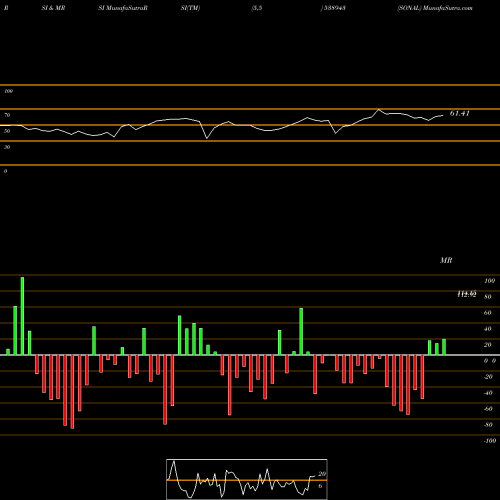Click the 112.92 value on MR chart
Image resolution: width=500 pixels, height=500 pixels.
(x=467, y=294)
